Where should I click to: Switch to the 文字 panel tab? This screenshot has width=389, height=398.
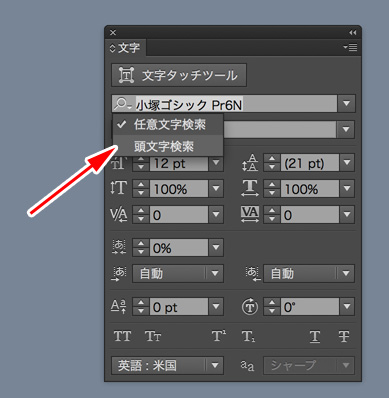[x=125, y=48]
